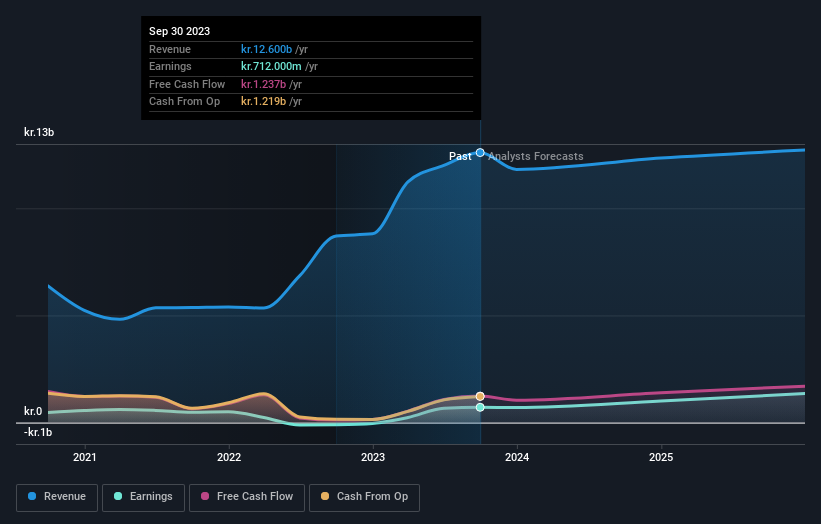Click the Past label on the chart
Image resolution: width=821 pixels, height=524 pixels.
pyautogui.click(x=460, y=157)
